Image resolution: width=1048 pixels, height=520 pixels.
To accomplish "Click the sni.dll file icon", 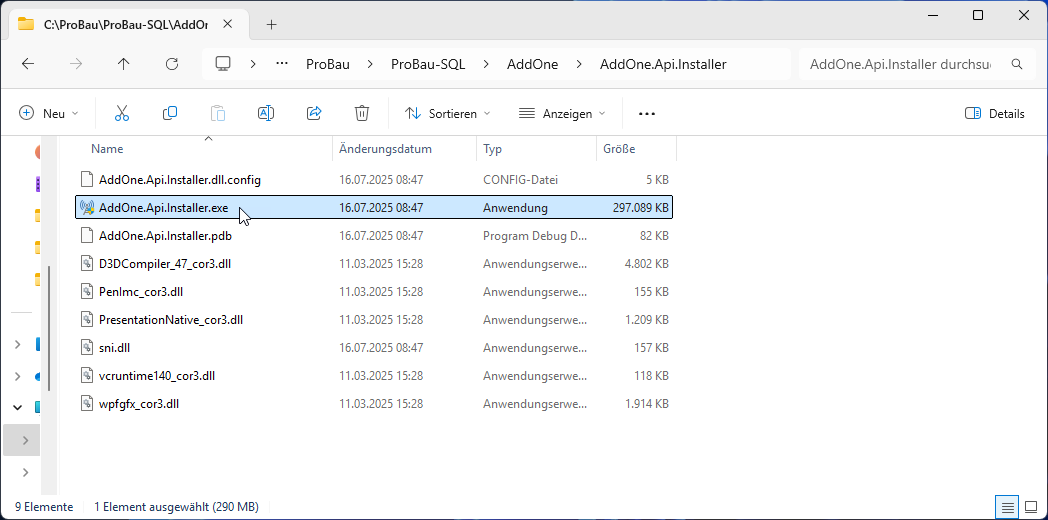I will pos(86,348).
